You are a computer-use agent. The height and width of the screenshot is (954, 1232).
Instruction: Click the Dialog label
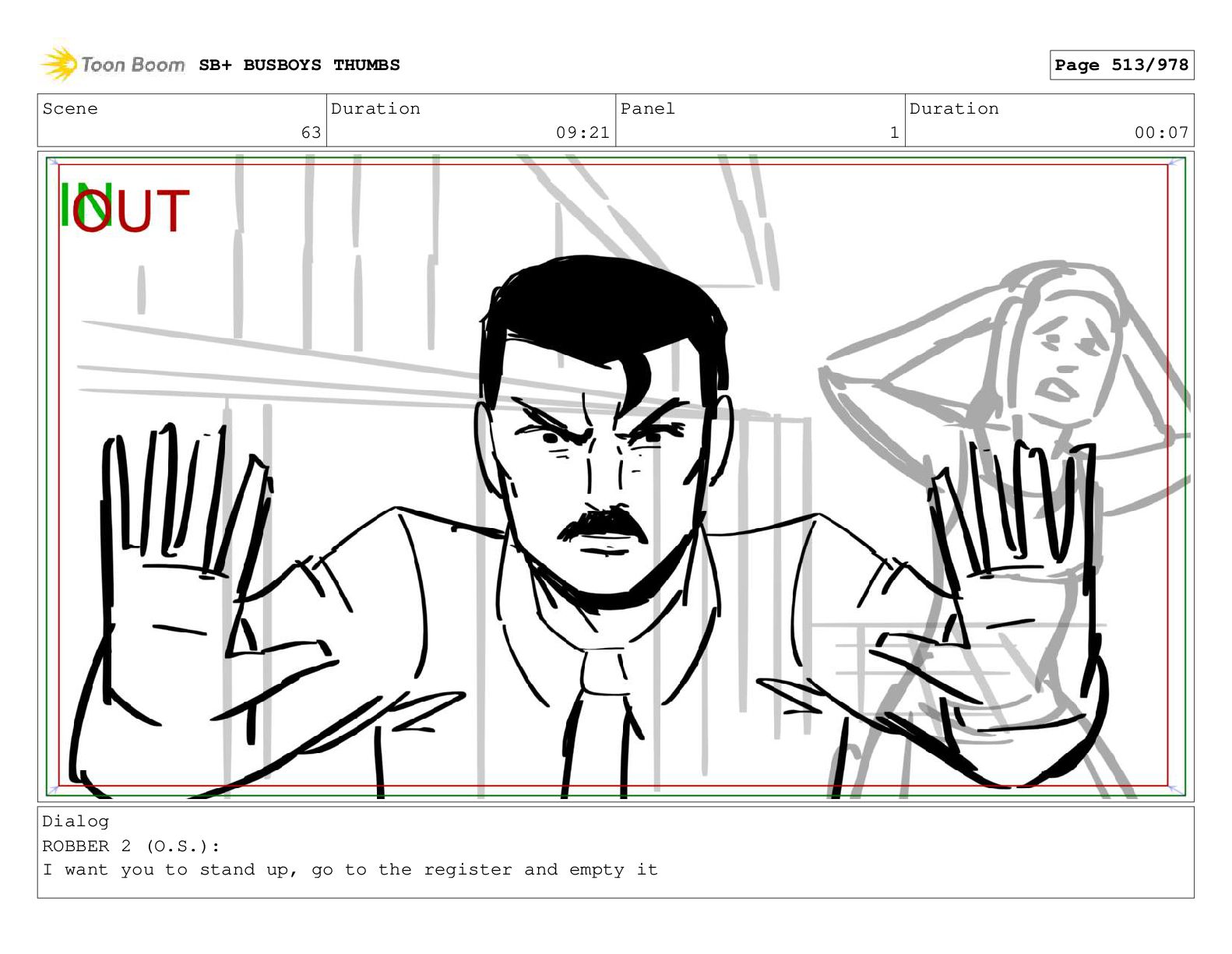click(x=76, y=822)
